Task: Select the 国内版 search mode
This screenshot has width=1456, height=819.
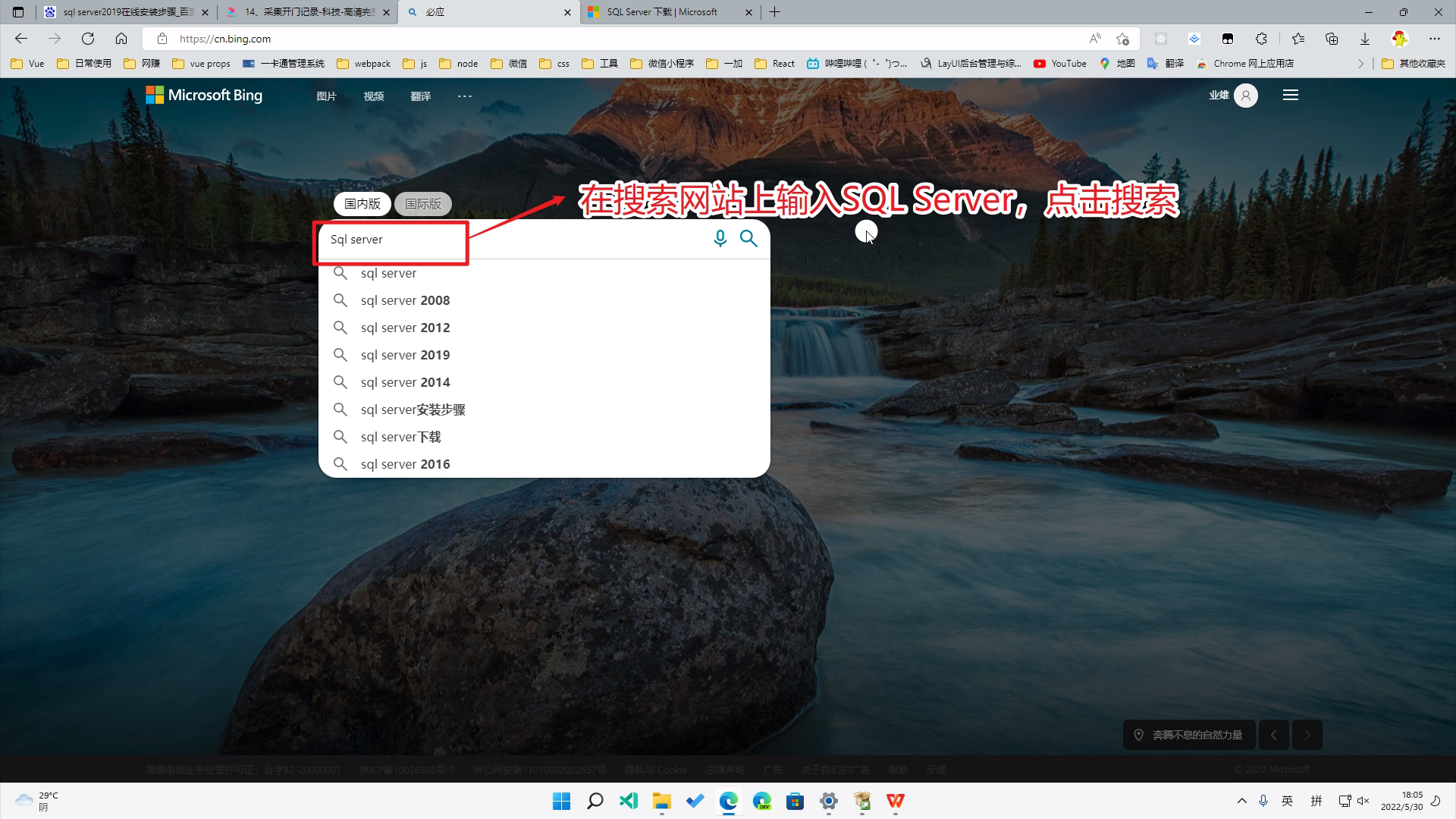Action: 362,204
